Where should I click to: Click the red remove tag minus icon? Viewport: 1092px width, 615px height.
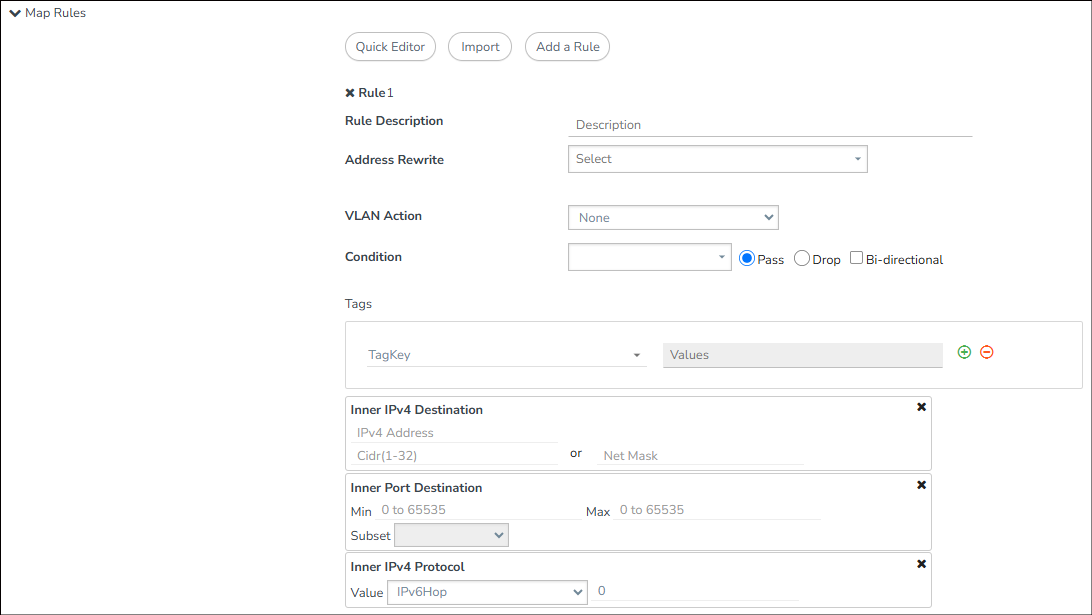[987, 352]
